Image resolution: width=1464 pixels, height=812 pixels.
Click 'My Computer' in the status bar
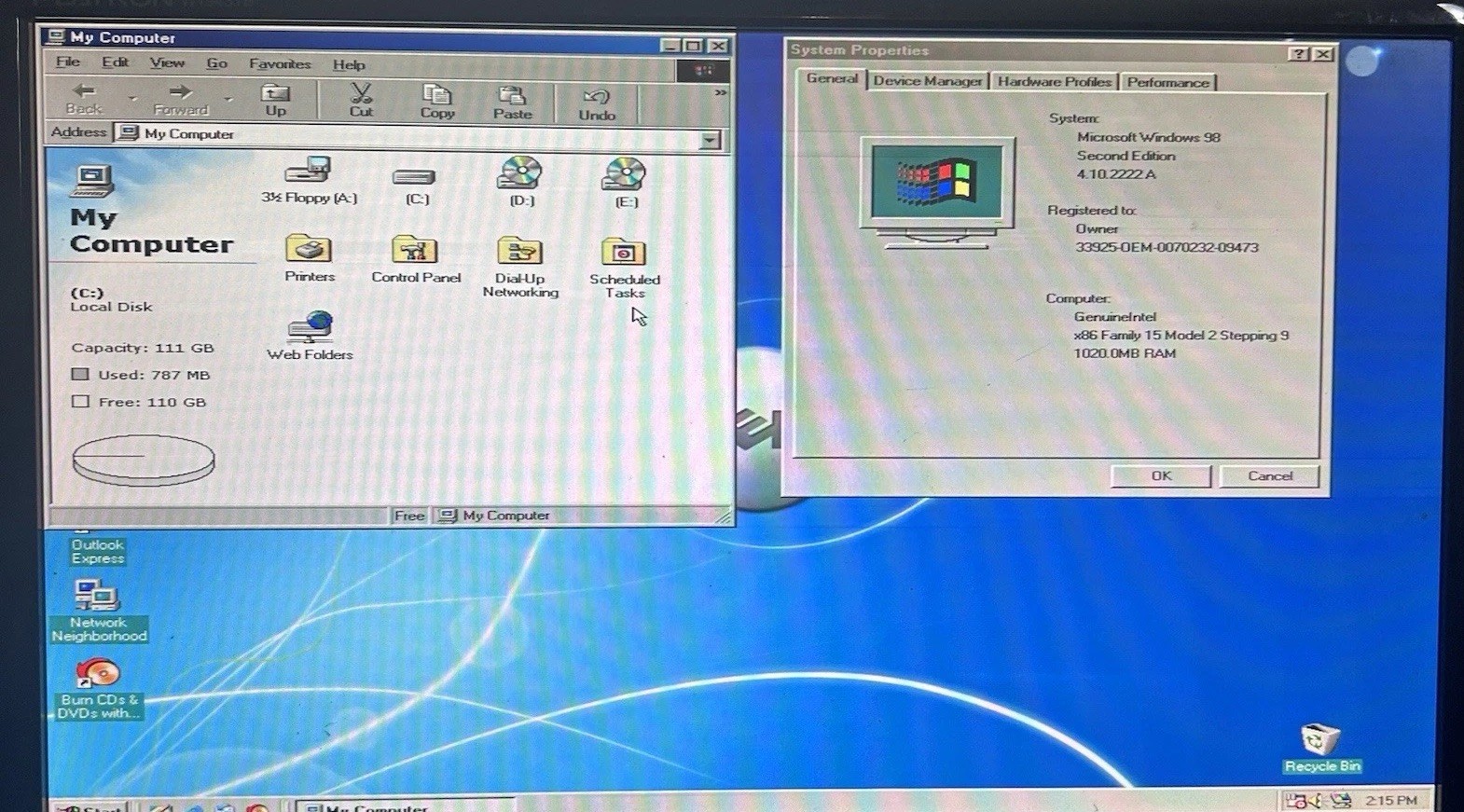(x=505, y=516)
